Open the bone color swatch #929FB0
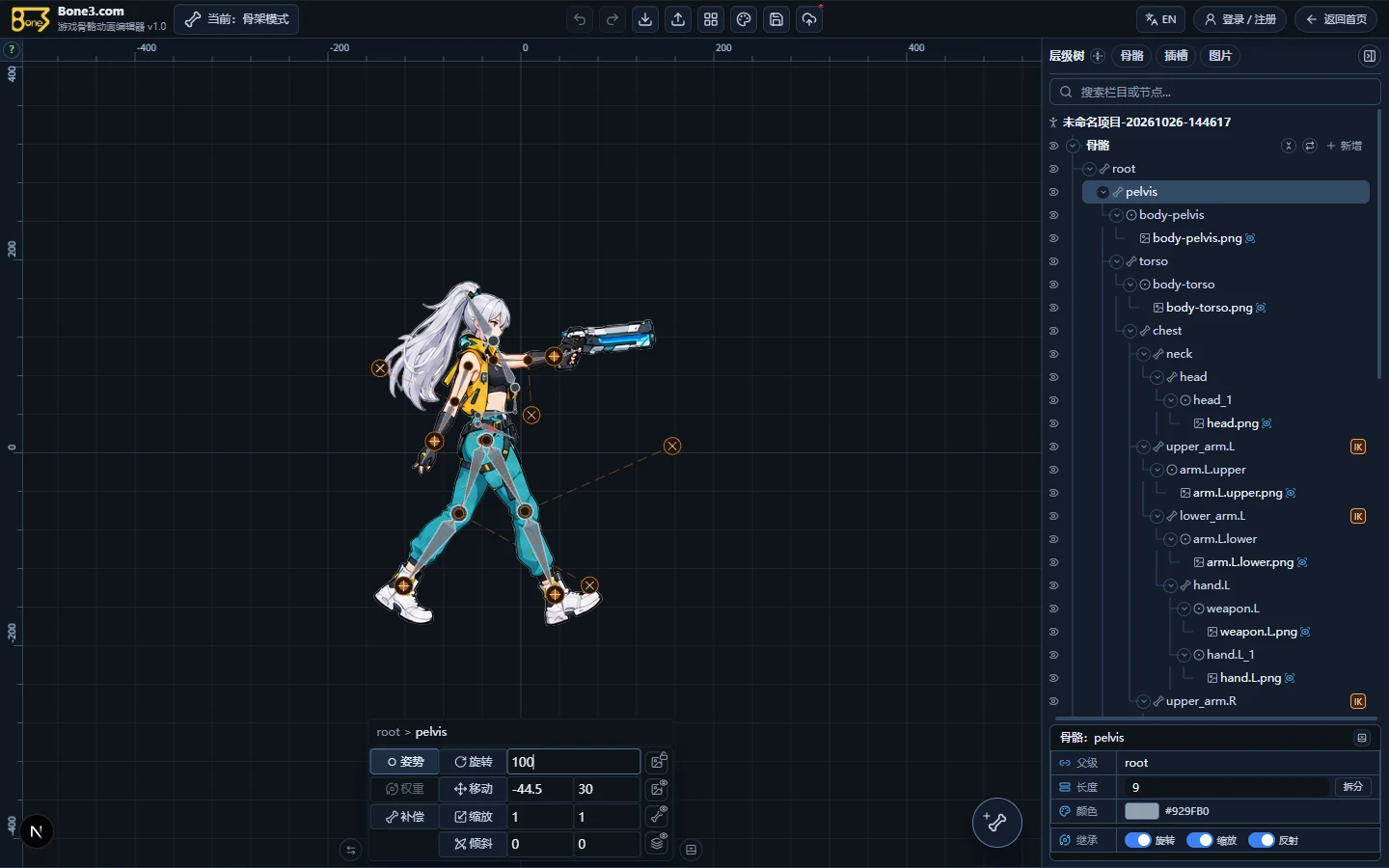The width and height of the screenshot is (1389, 868). click(x=1141, y=811)
